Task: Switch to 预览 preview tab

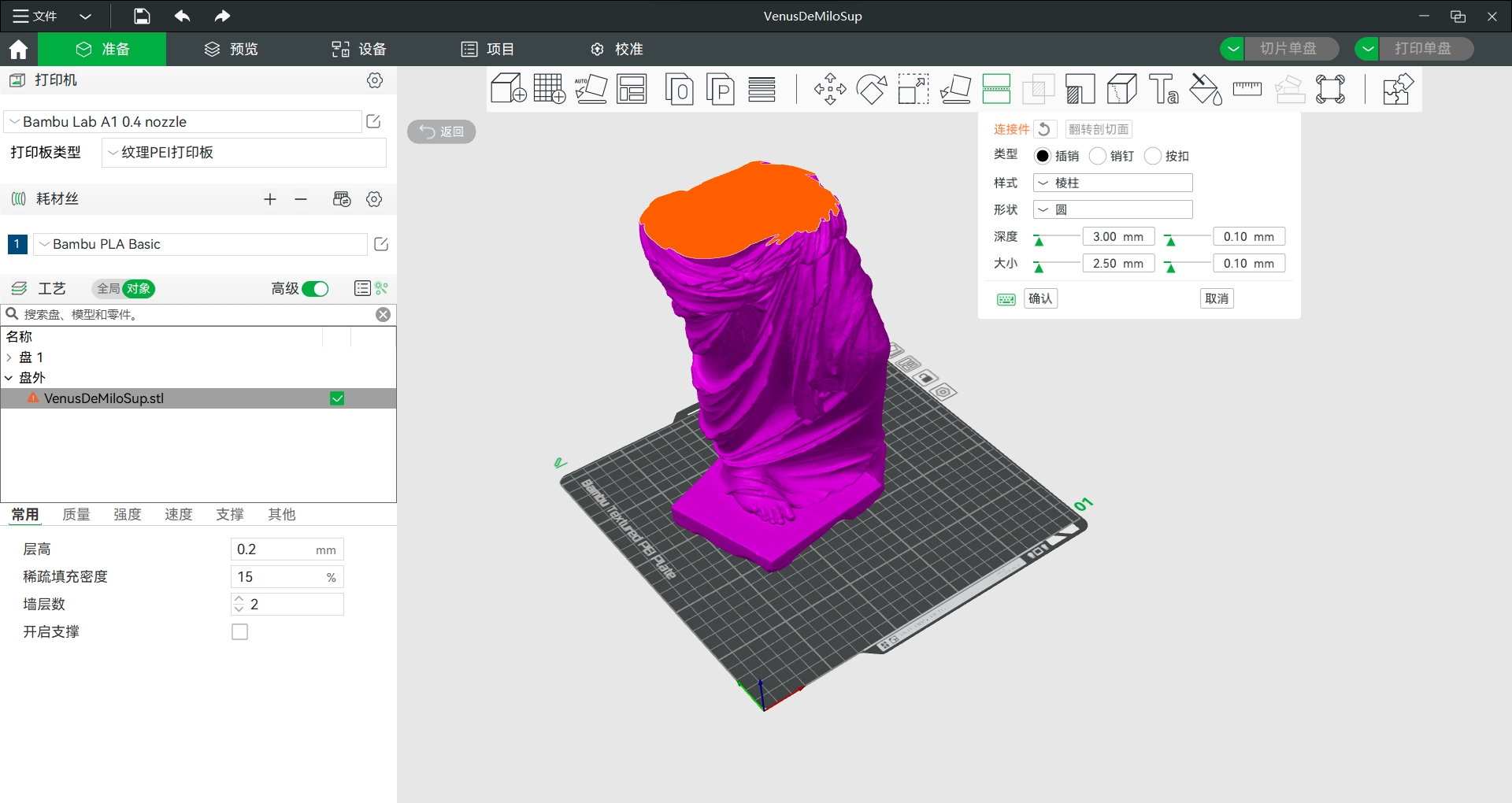Action: (232, 49)
